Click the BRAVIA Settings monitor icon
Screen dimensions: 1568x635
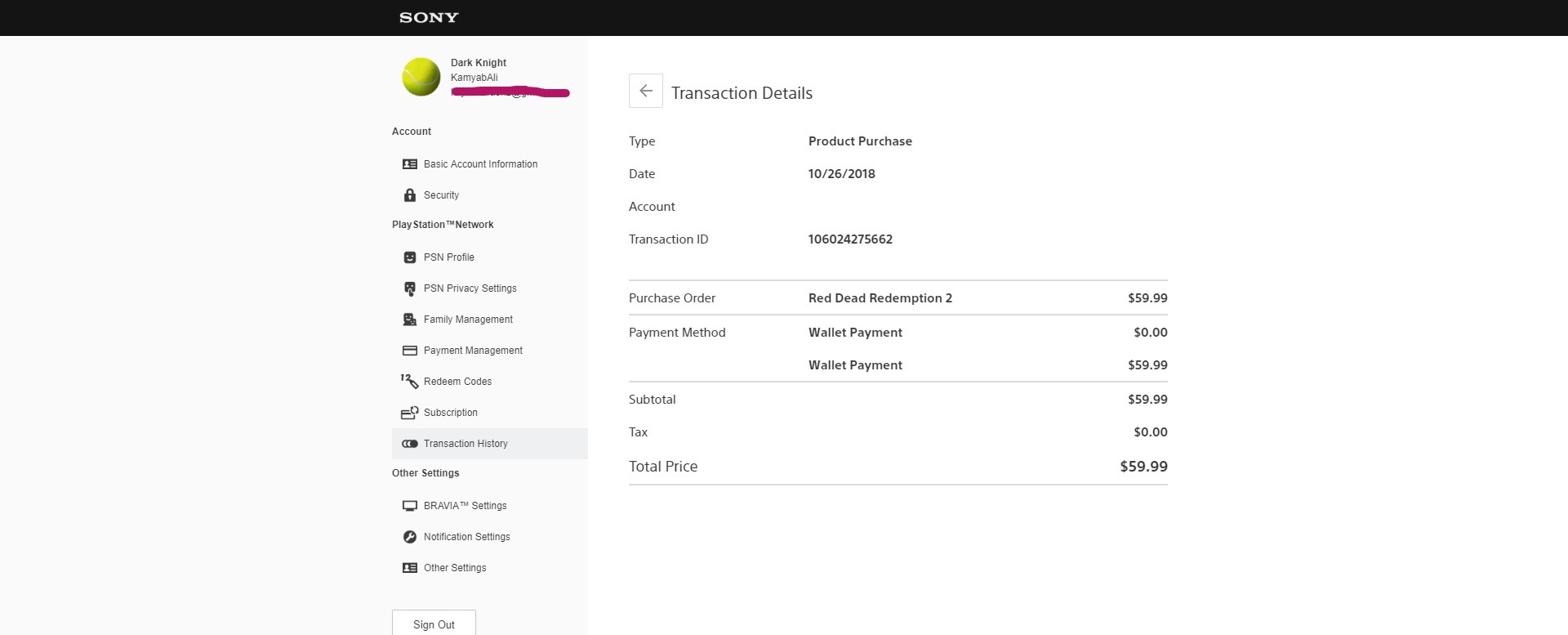point(410,506)
